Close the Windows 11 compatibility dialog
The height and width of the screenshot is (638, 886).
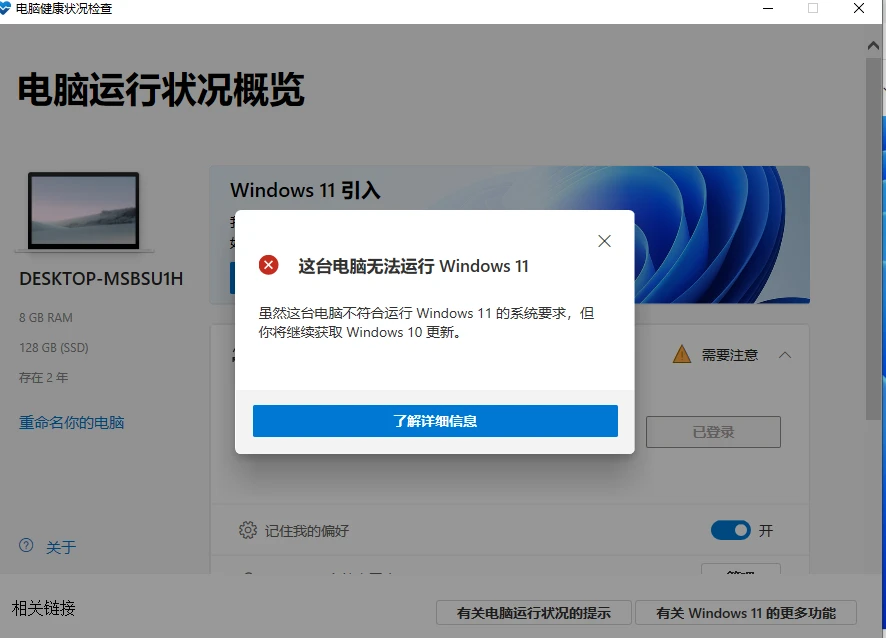[x=604, y=241]
